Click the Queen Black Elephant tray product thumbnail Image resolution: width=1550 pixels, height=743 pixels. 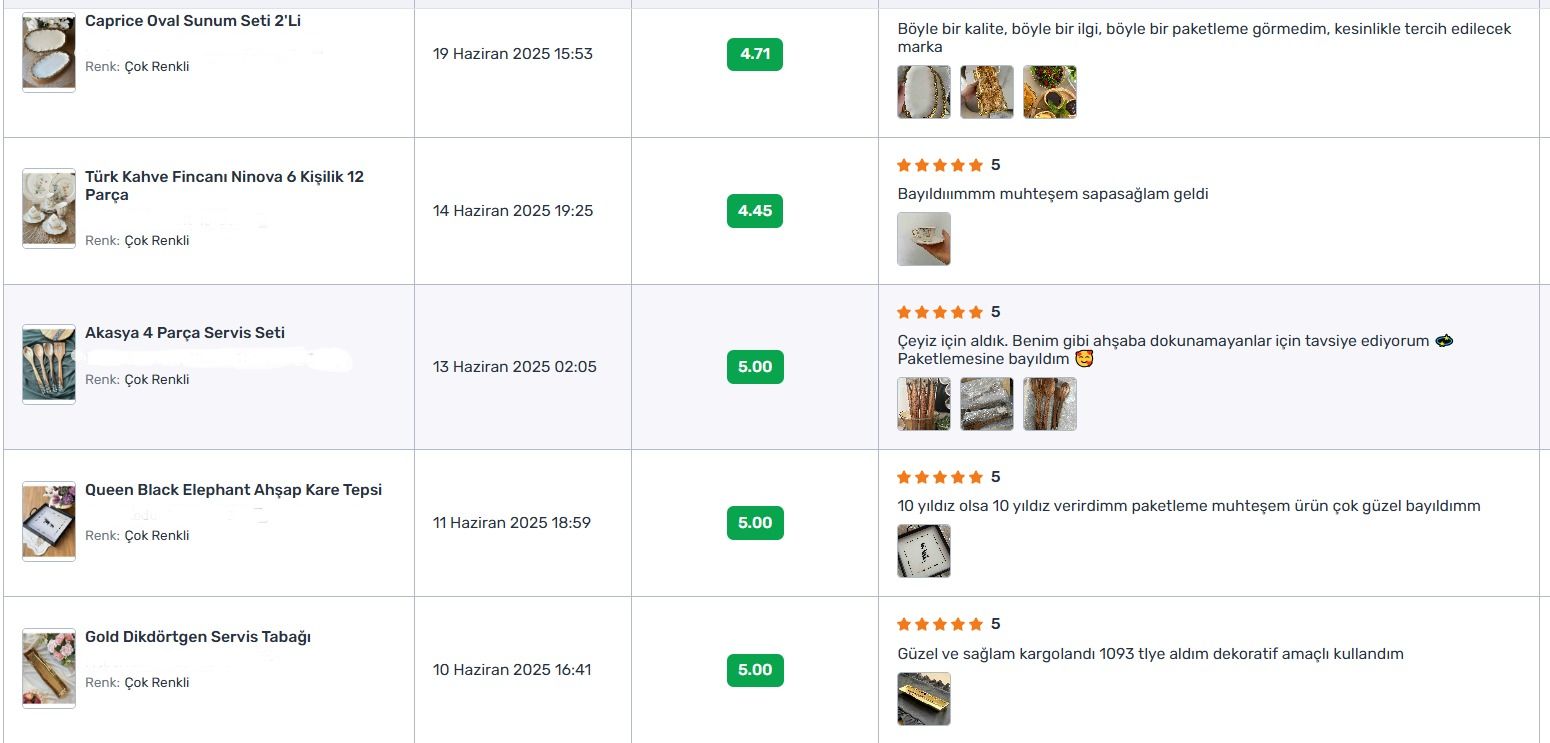49,521
